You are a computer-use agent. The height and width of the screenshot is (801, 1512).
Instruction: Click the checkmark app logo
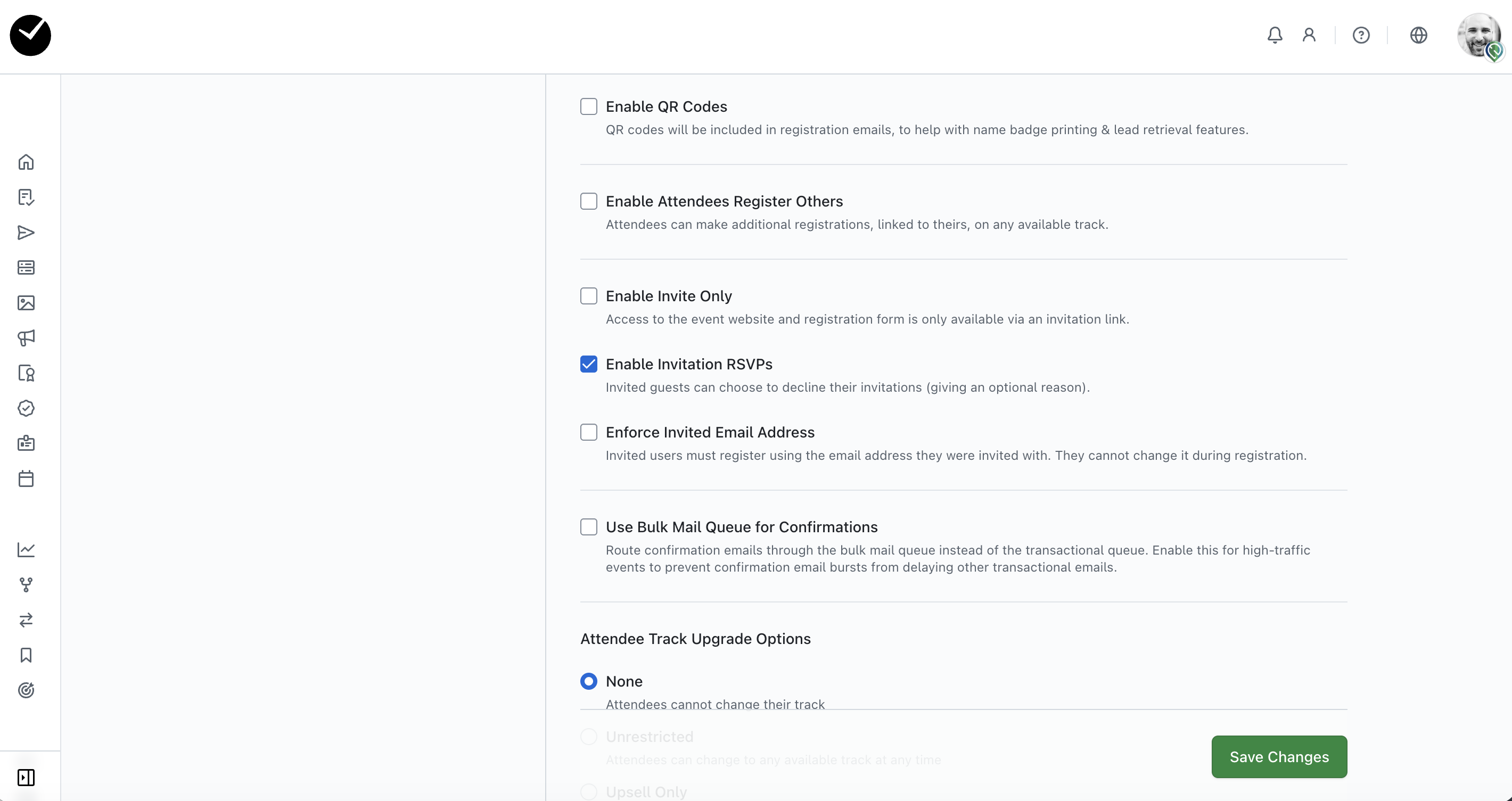[30, 35]
